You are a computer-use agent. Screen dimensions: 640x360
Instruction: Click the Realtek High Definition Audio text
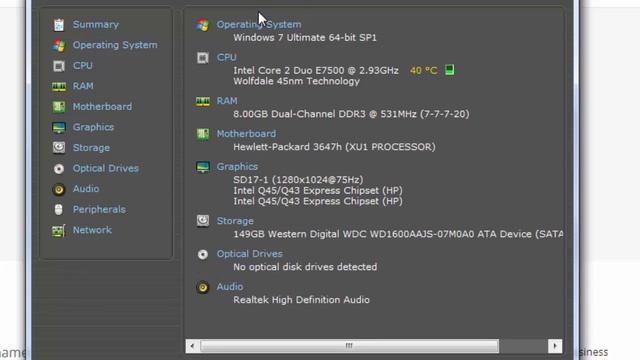click(301, 300)
